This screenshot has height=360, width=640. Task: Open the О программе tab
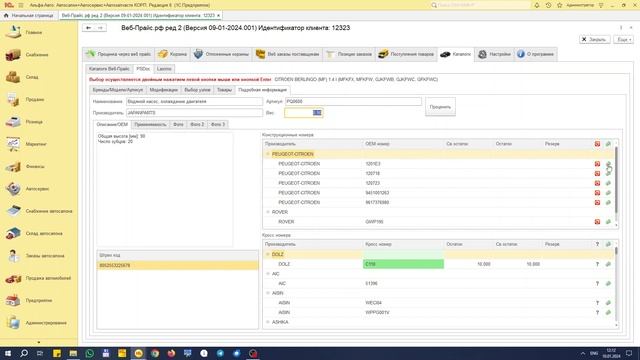coord(535,54)
